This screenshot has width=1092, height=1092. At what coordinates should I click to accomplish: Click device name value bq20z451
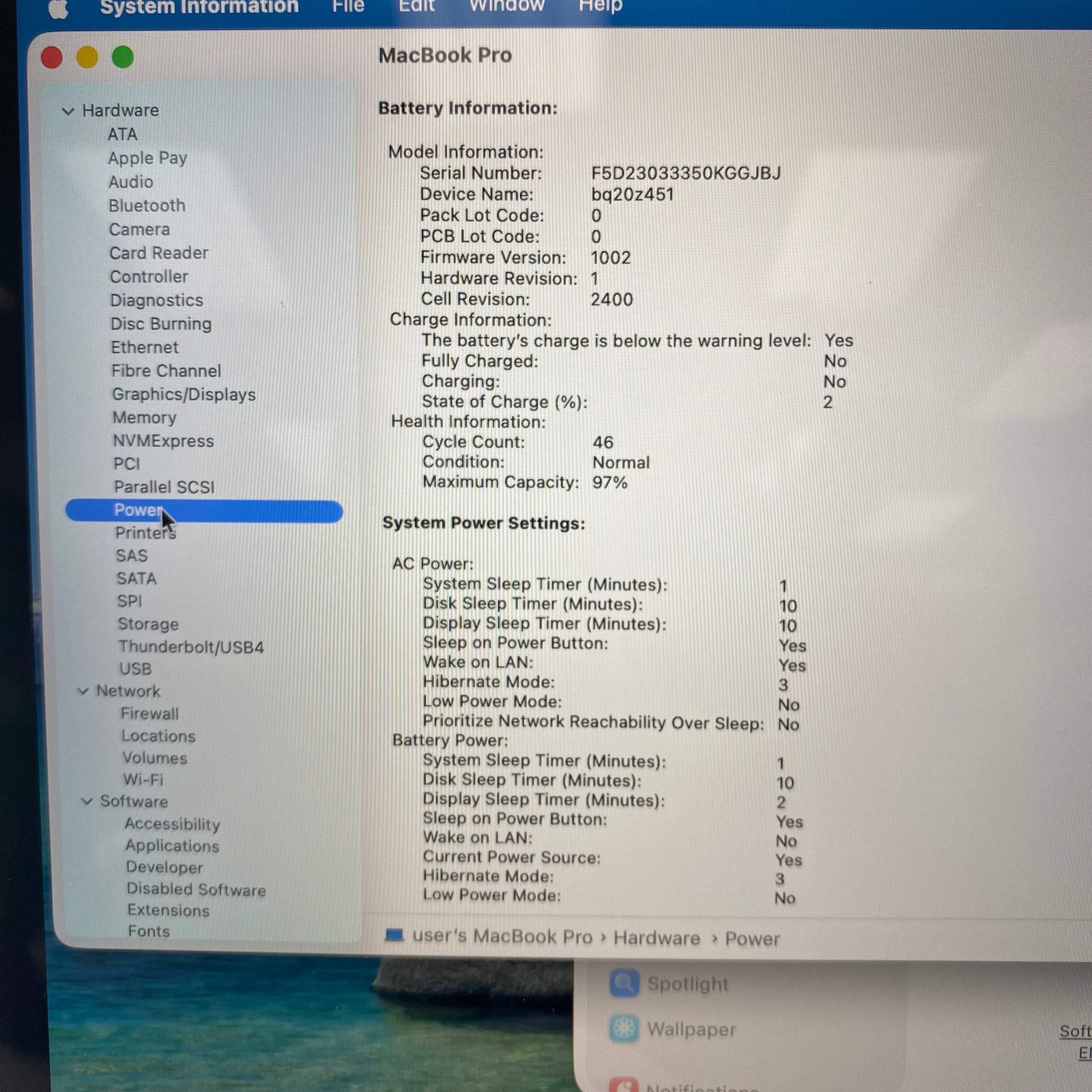coord(632,195)
